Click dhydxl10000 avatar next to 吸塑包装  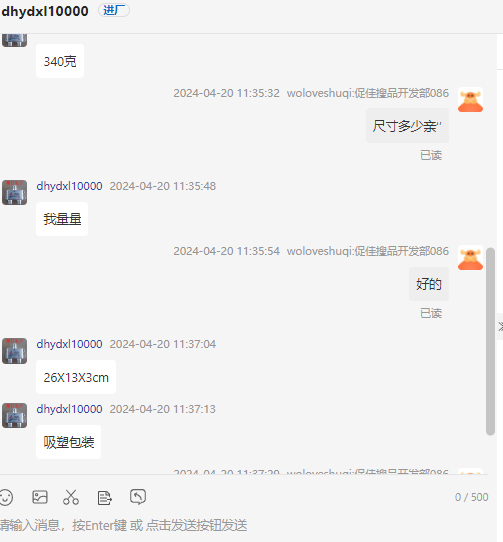[15, 415]
